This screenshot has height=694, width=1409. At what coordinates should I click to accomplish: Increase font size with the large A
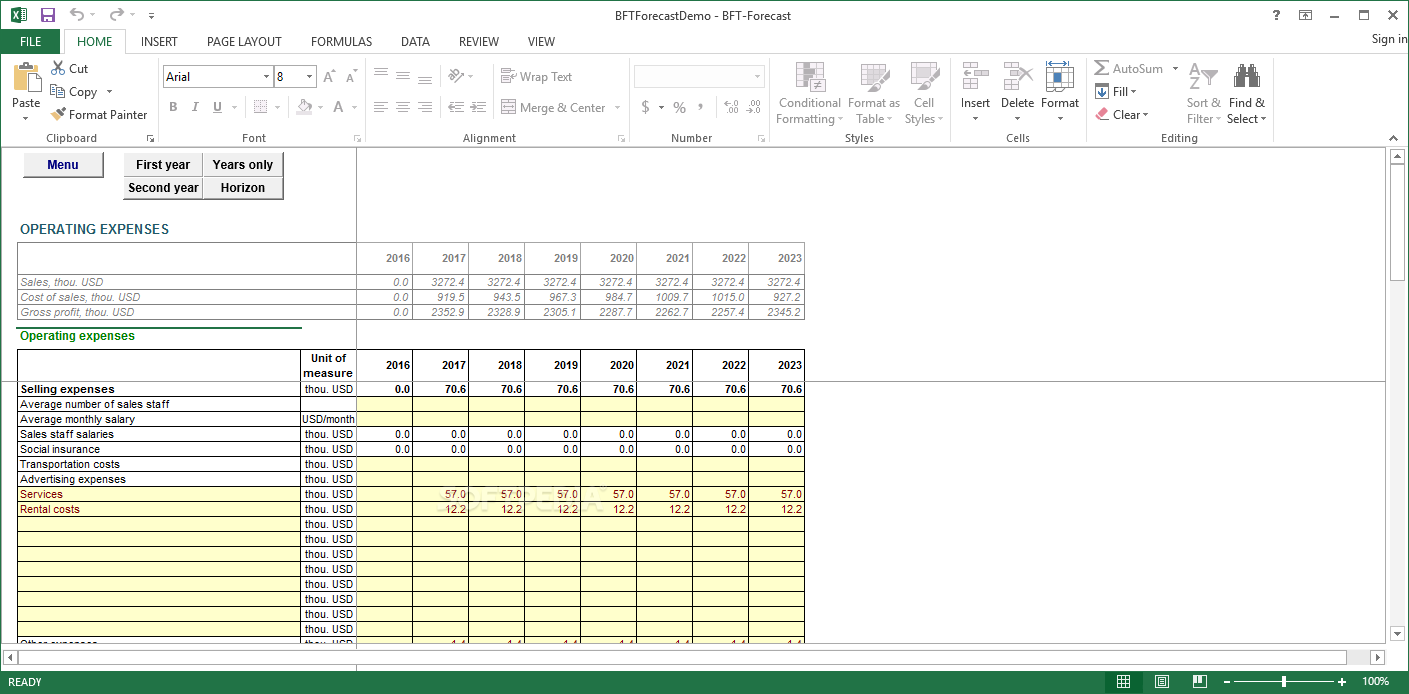(329, 77)
